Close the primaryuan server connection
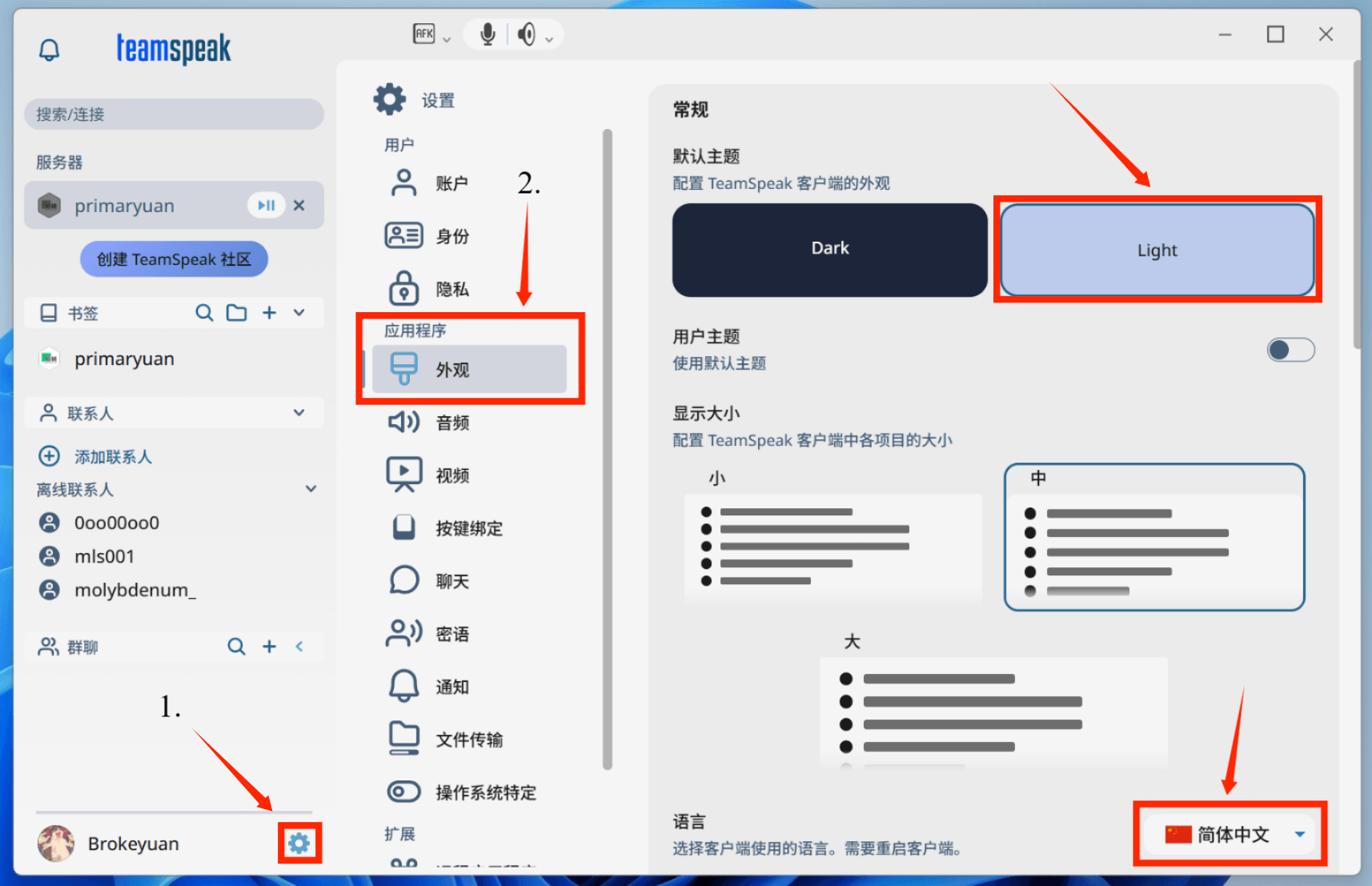 click(299, 206)
